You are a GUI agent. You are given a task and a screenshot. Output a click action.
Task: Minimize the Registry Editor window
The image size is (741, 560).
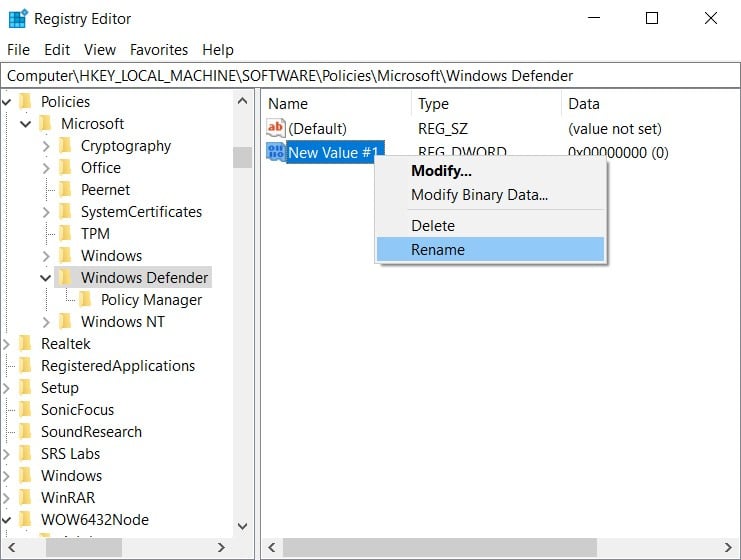coord(594,18)
